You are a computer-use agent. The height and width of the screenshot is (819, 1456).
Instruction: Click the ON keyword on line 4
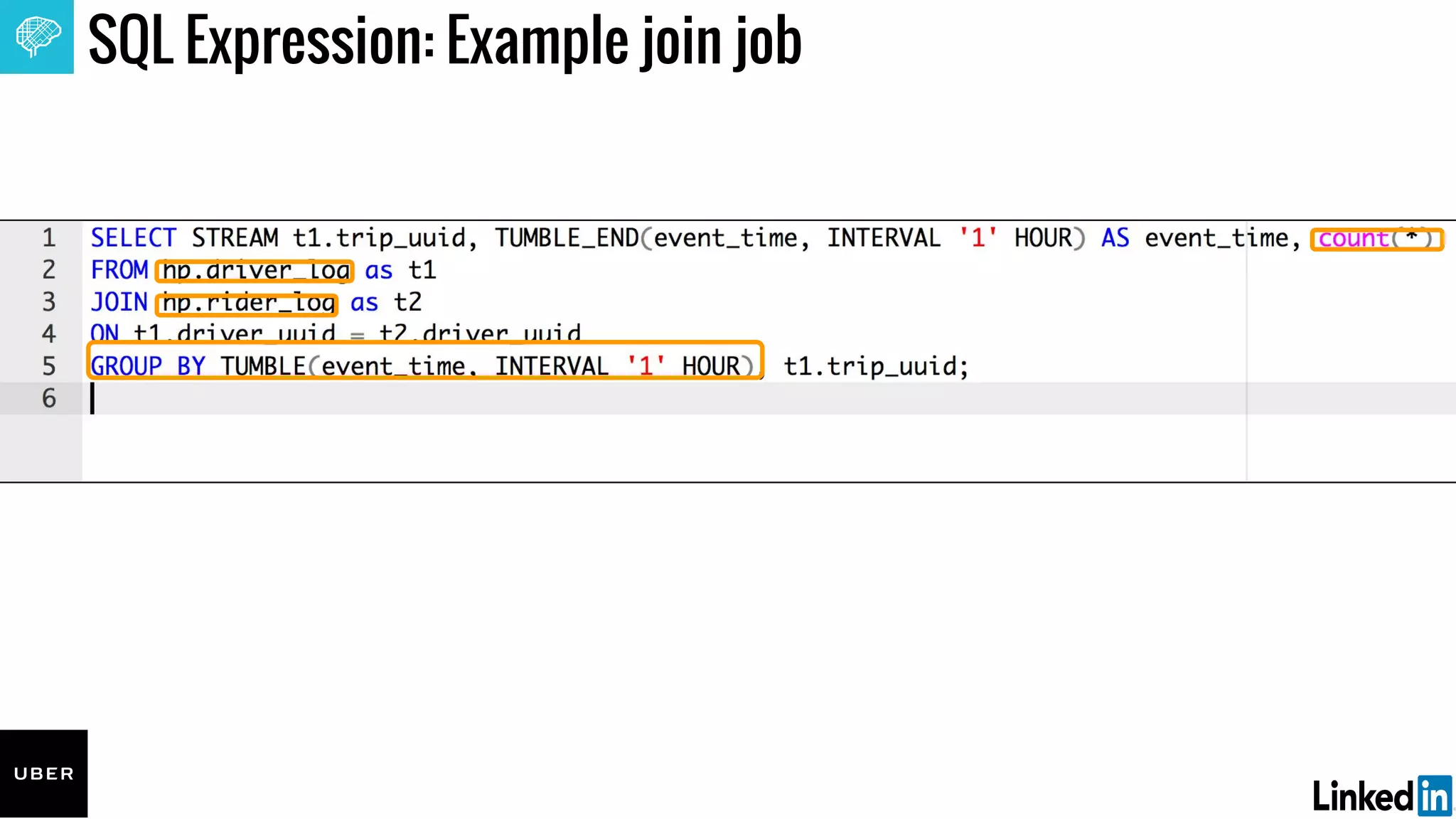click(105, 333)
